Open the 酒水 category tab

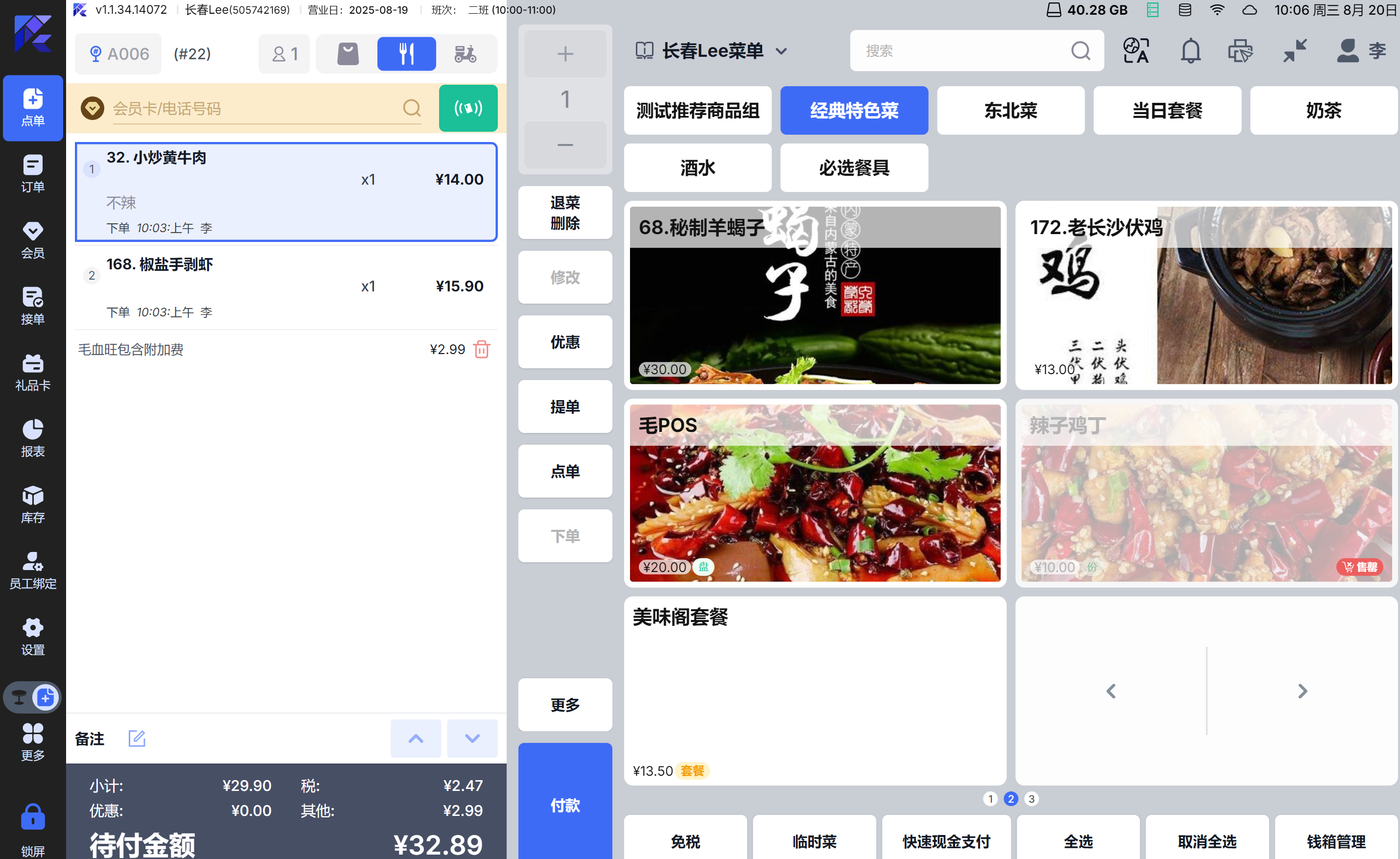pyautogui.click(x=697, y=167)
